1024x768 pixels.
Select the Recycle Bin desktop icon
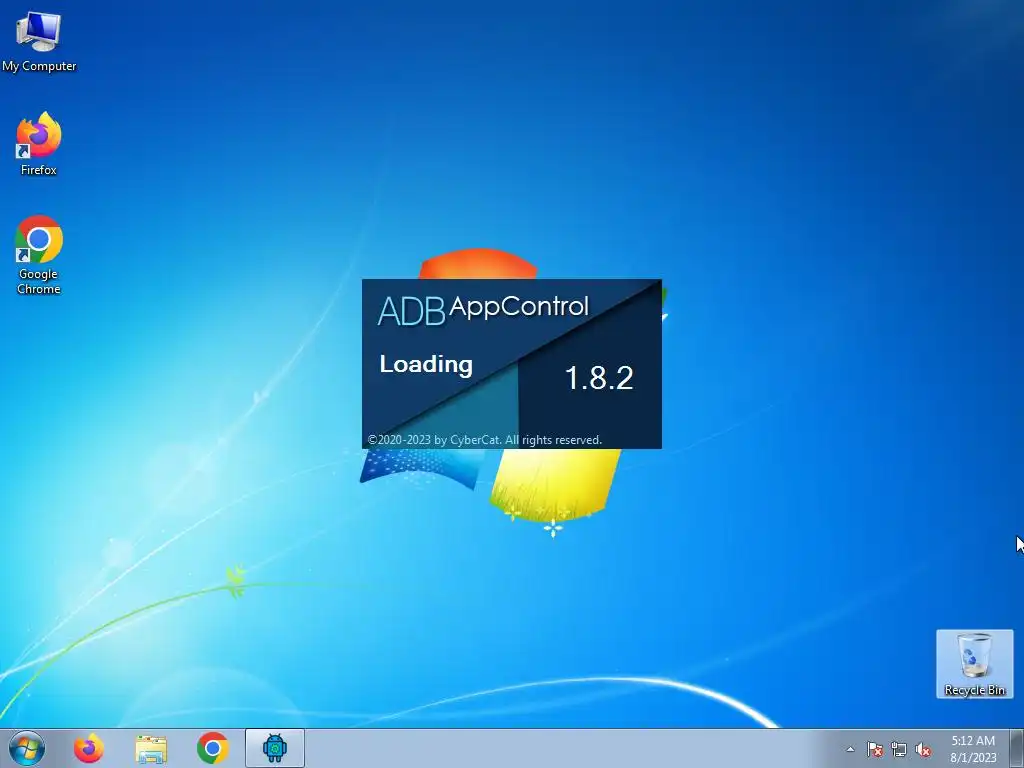pyautogui.click(x=974, y=664)
